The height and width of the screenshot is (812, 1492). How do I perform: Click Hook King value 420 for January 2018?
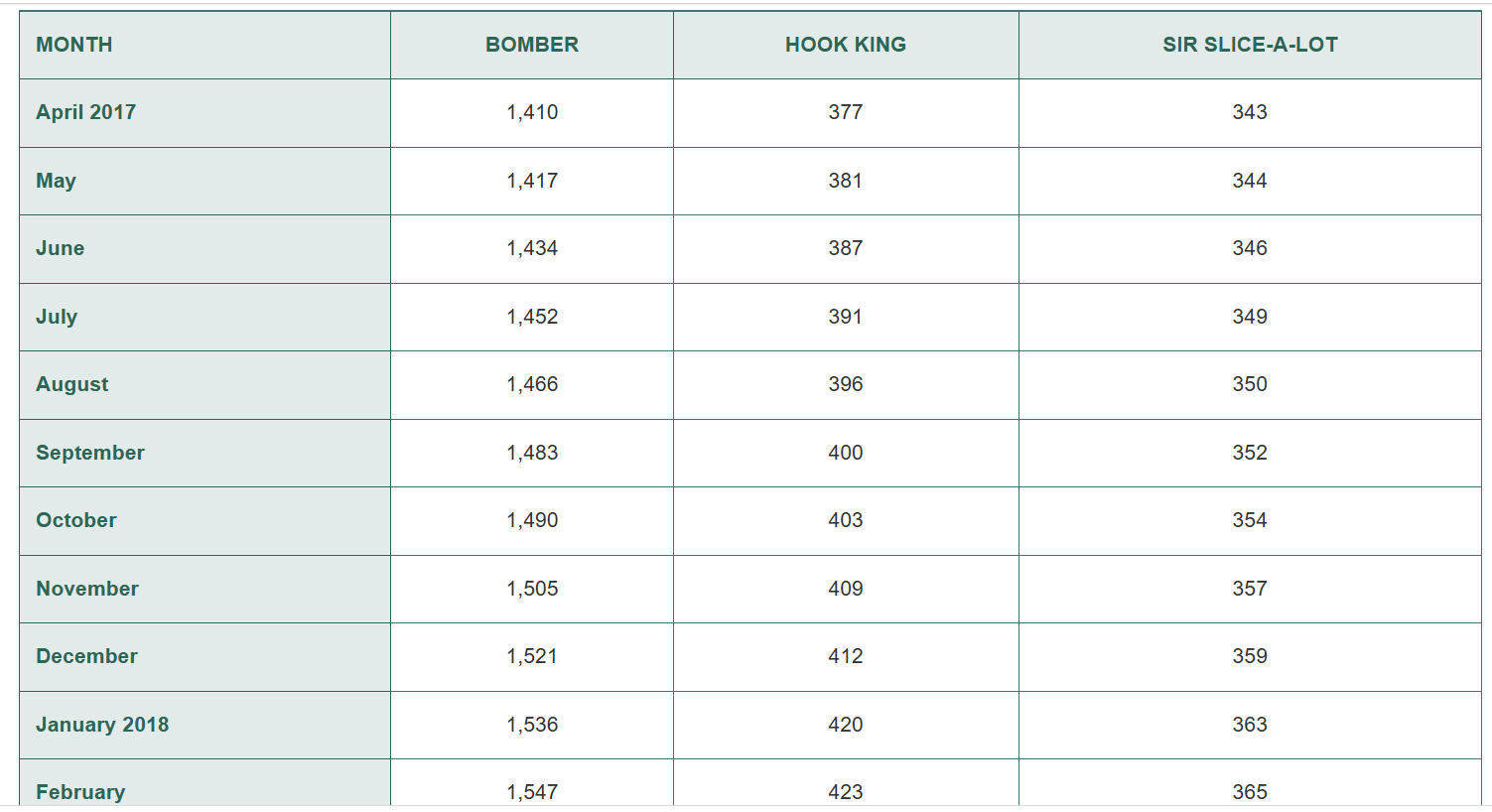(846, 725)
